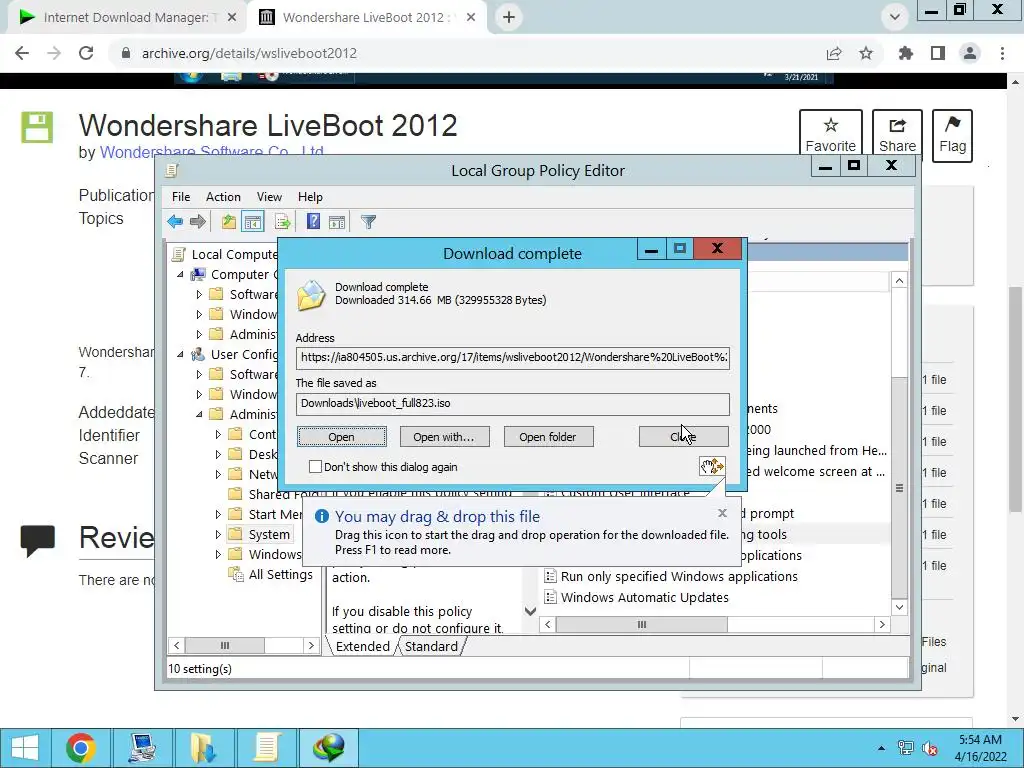Viewport: 1024px width, 768px height.
Task: Click the file saved as path field
Action: click(x=512, y=404)
